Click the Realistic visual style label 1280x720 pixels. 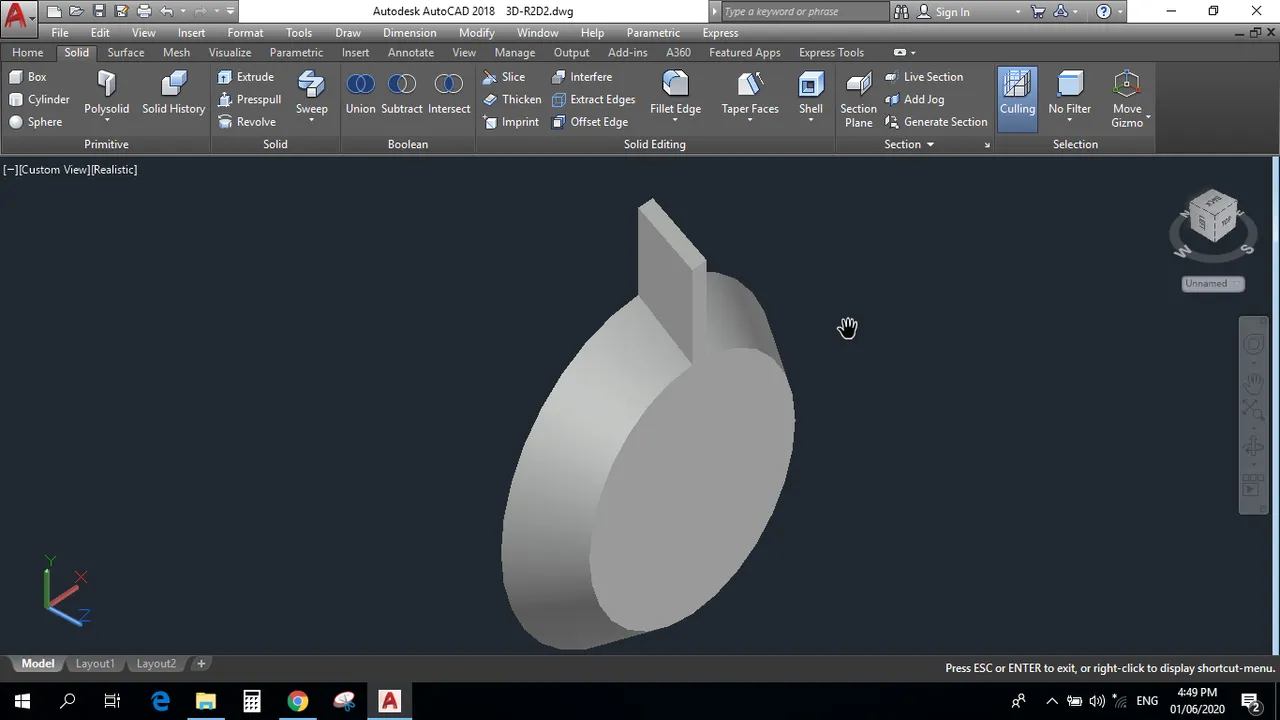(114, 170)
